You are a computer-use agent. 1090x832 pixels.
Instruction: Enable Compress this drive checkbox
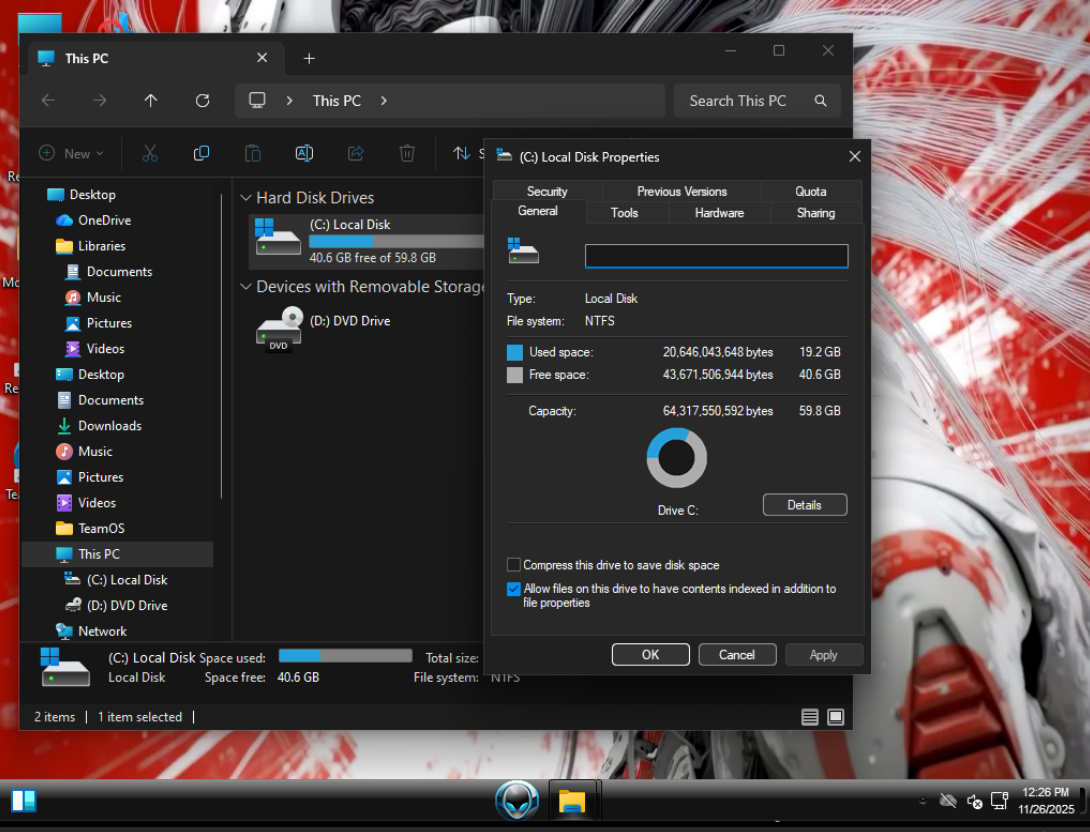coord(514,565)
